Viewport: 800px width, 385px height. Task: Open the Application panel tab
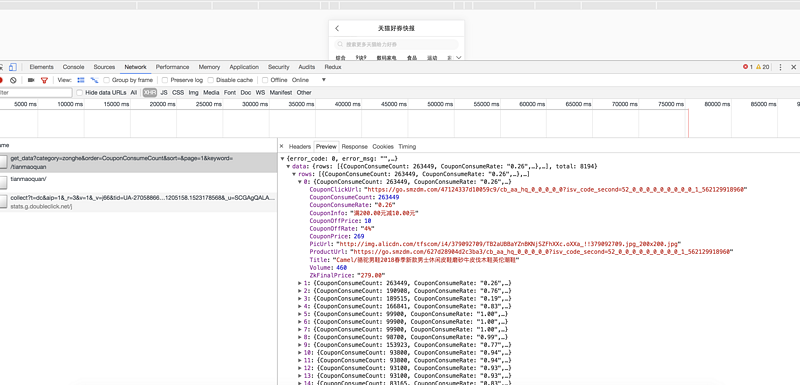(x=244, y=67)
